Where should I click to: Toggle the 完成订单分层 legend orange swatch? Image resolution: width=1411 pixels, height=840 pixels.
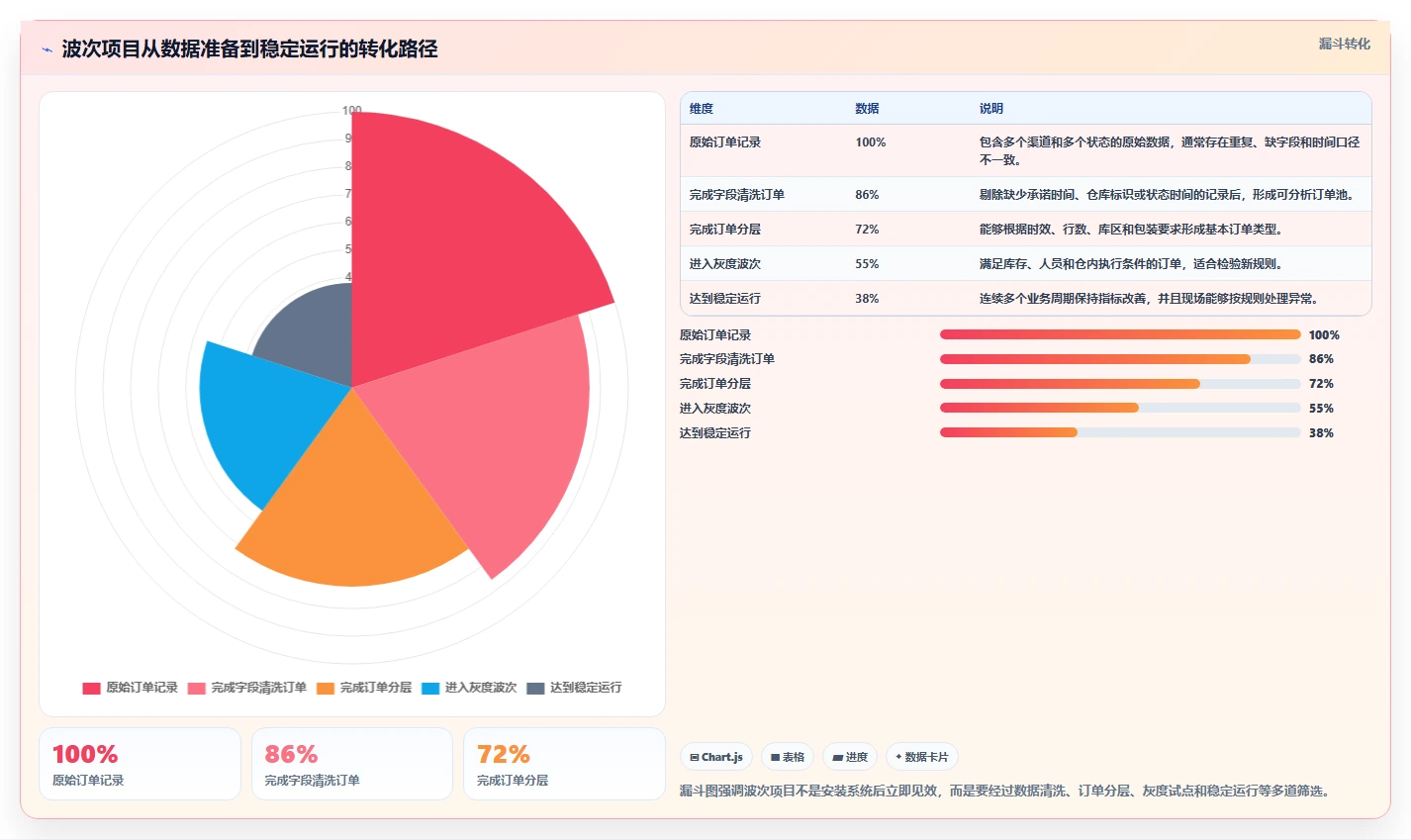326,688
